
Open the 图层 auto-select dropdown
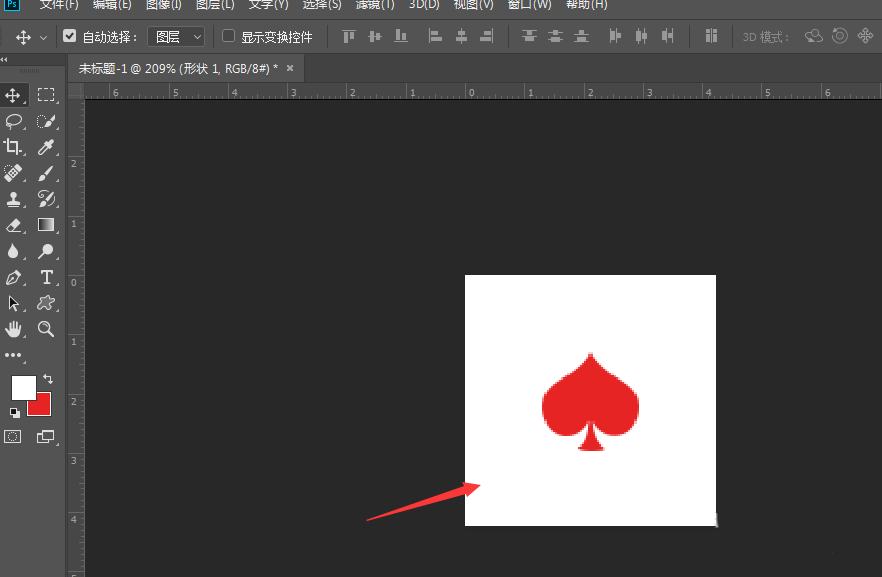(x=176, y=37)
